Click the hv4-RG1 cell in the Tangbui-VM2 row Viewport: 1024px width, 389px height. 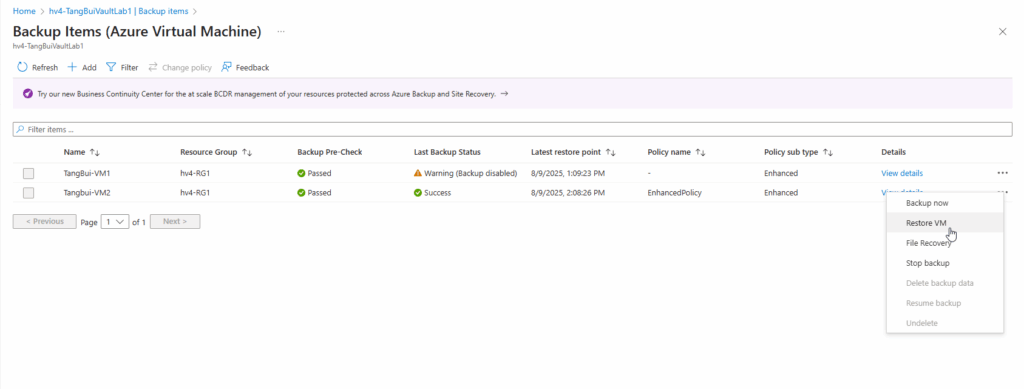195,193
